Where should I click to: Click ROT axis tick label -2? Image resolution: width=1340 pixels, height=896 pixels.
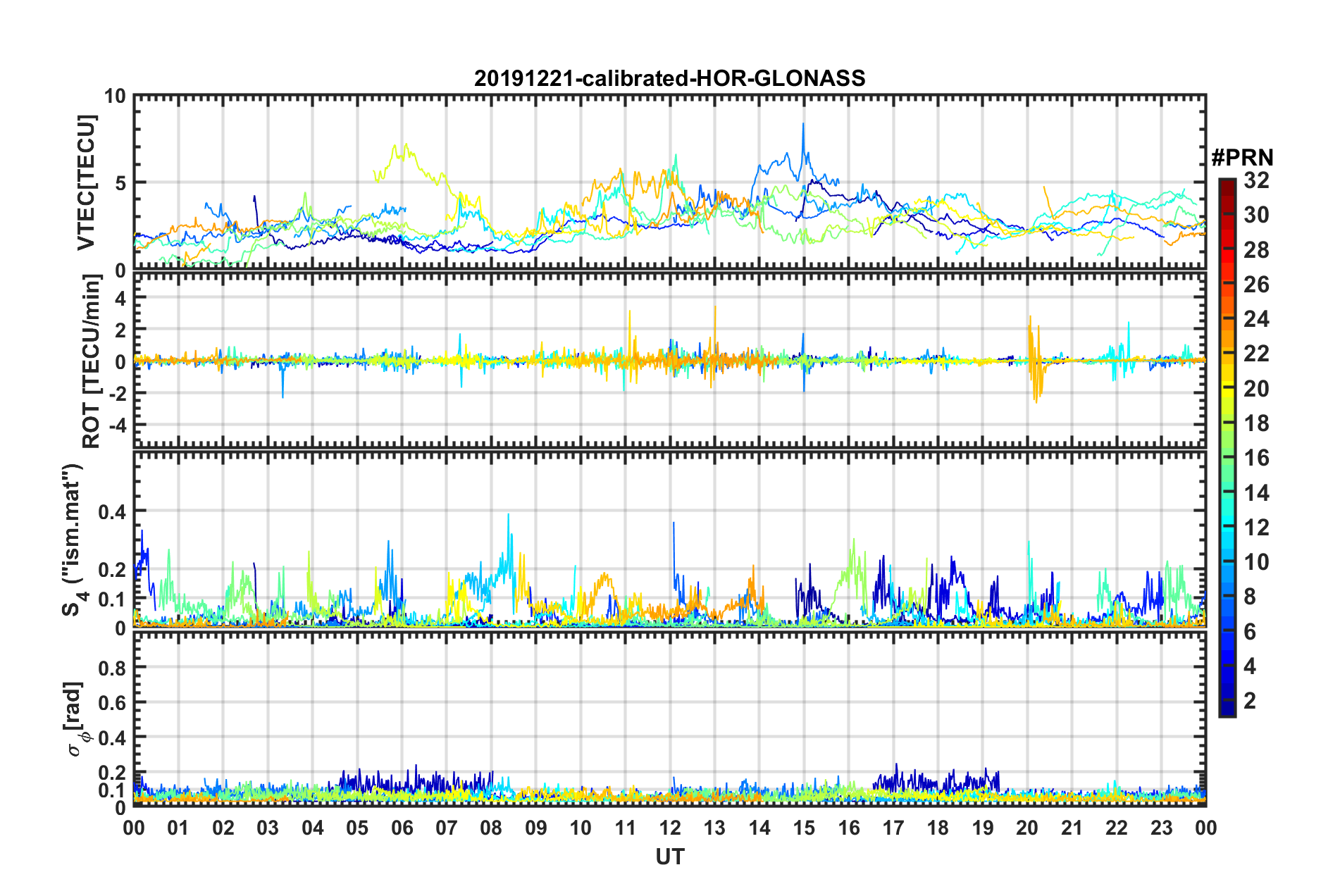pos(119,394)
